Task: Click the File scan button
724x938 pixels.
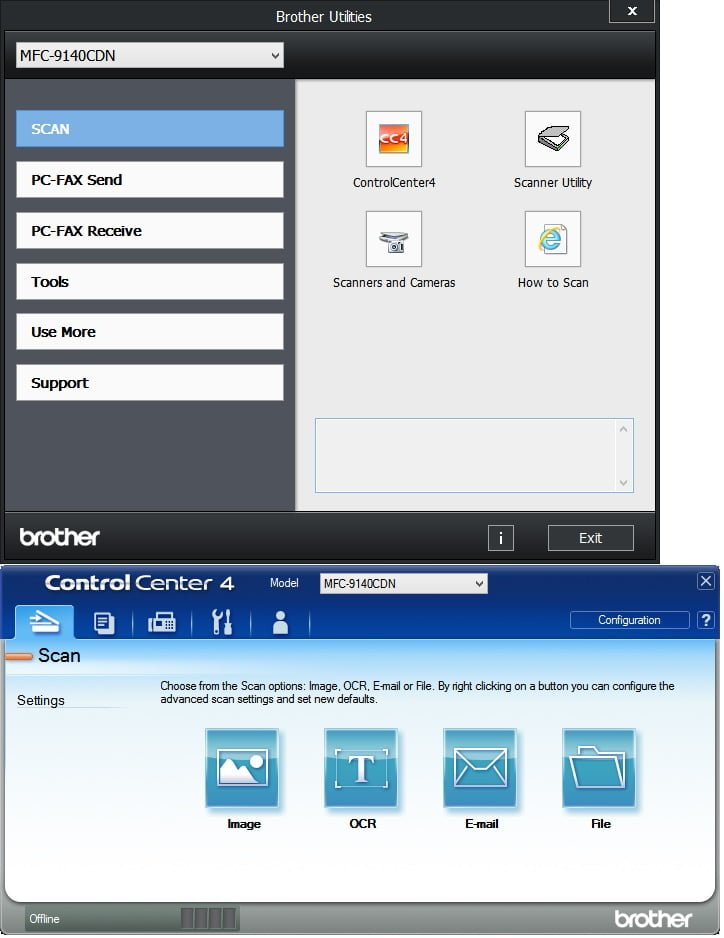Action: click(x=598, y=768)
